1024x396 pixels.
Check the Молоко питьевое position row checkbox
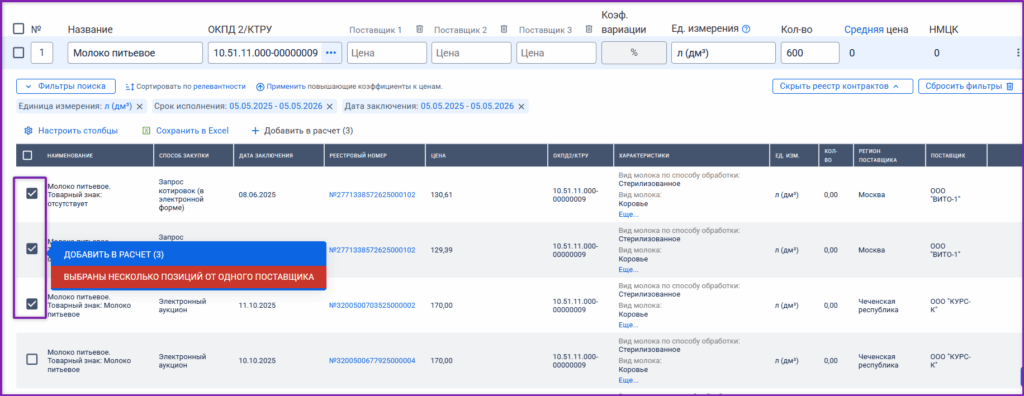pos(18,53)
